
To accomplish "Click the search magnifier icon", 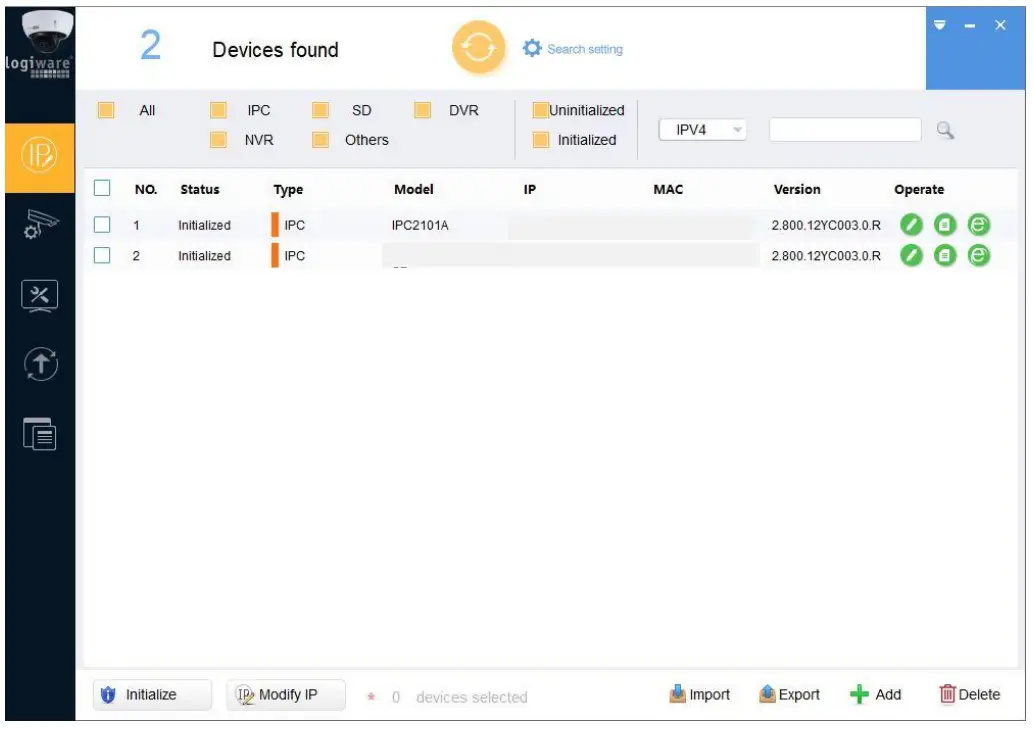I will pos(944,130).
